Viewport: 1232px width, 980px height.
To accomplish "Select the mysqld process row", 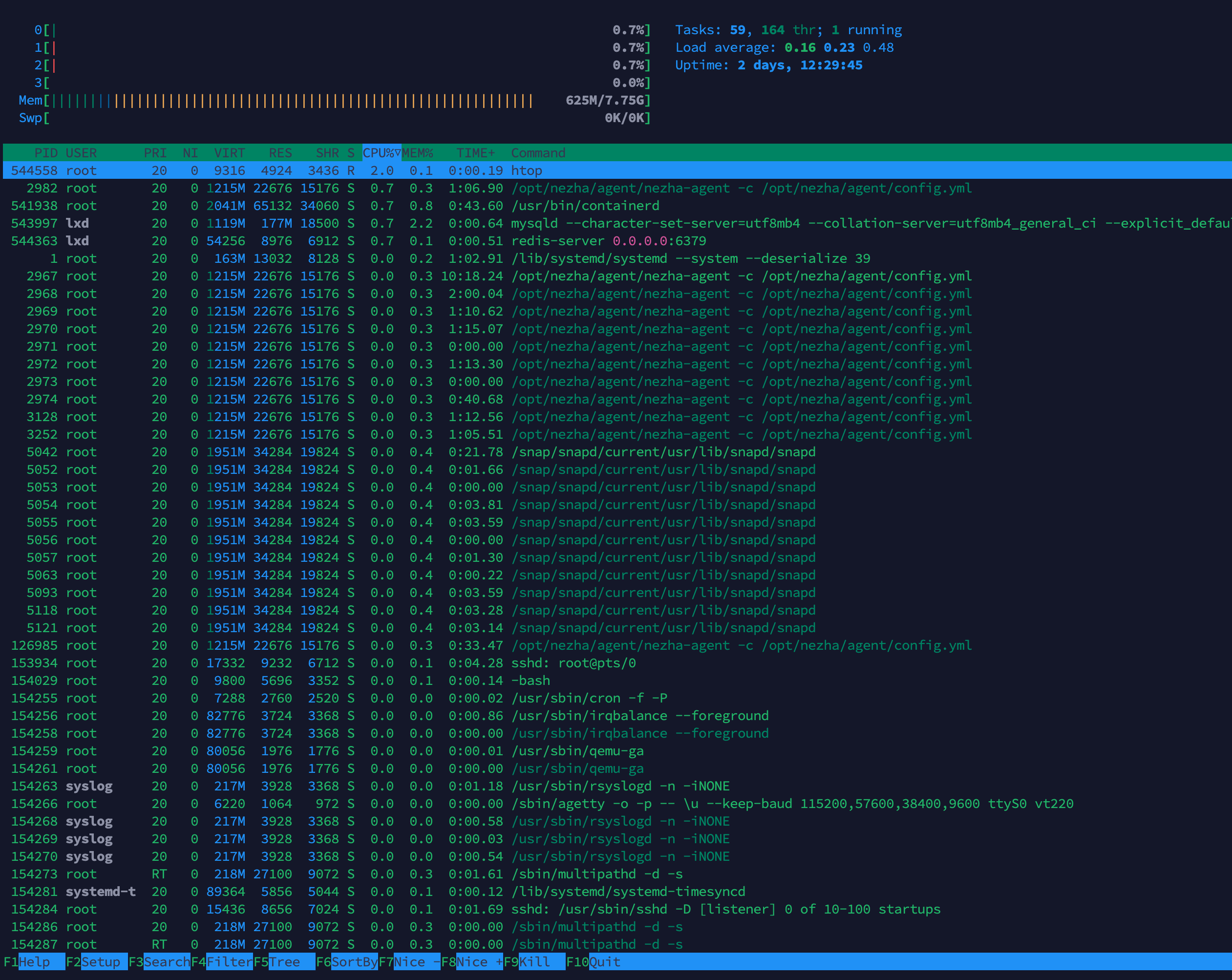I will coord(572,223).
